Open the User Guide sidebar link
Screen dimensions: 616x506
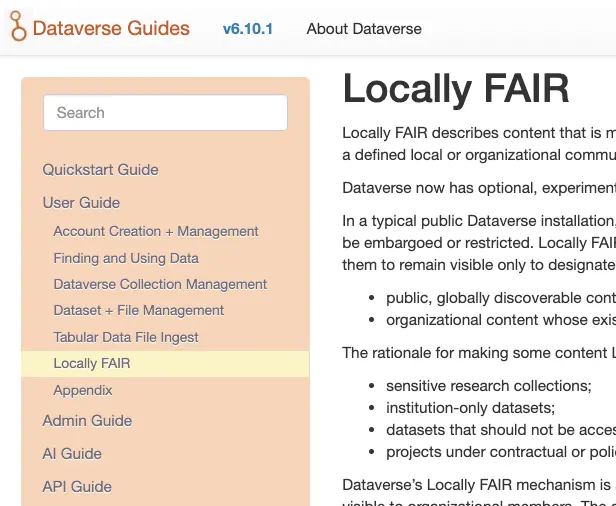(x=81, y=203)
